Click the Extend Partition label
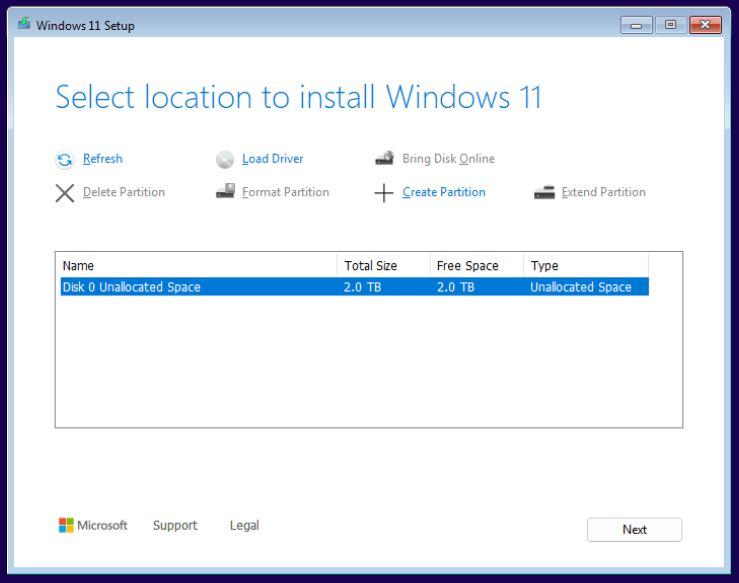739x583 pixels. [x=604, y=192]
